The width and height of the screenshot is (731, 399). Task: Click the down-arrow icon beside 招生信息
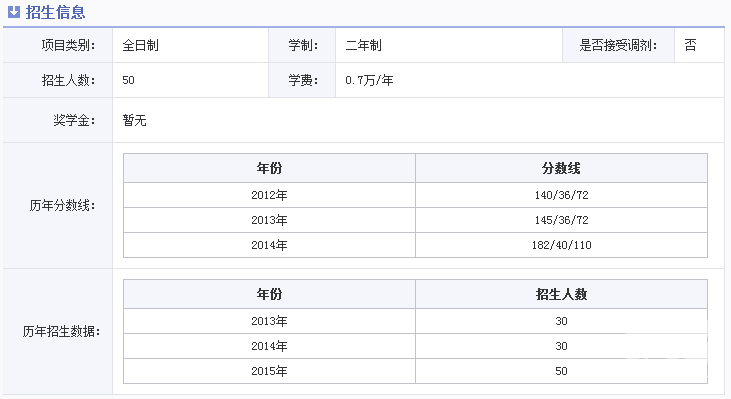[14, 12]
